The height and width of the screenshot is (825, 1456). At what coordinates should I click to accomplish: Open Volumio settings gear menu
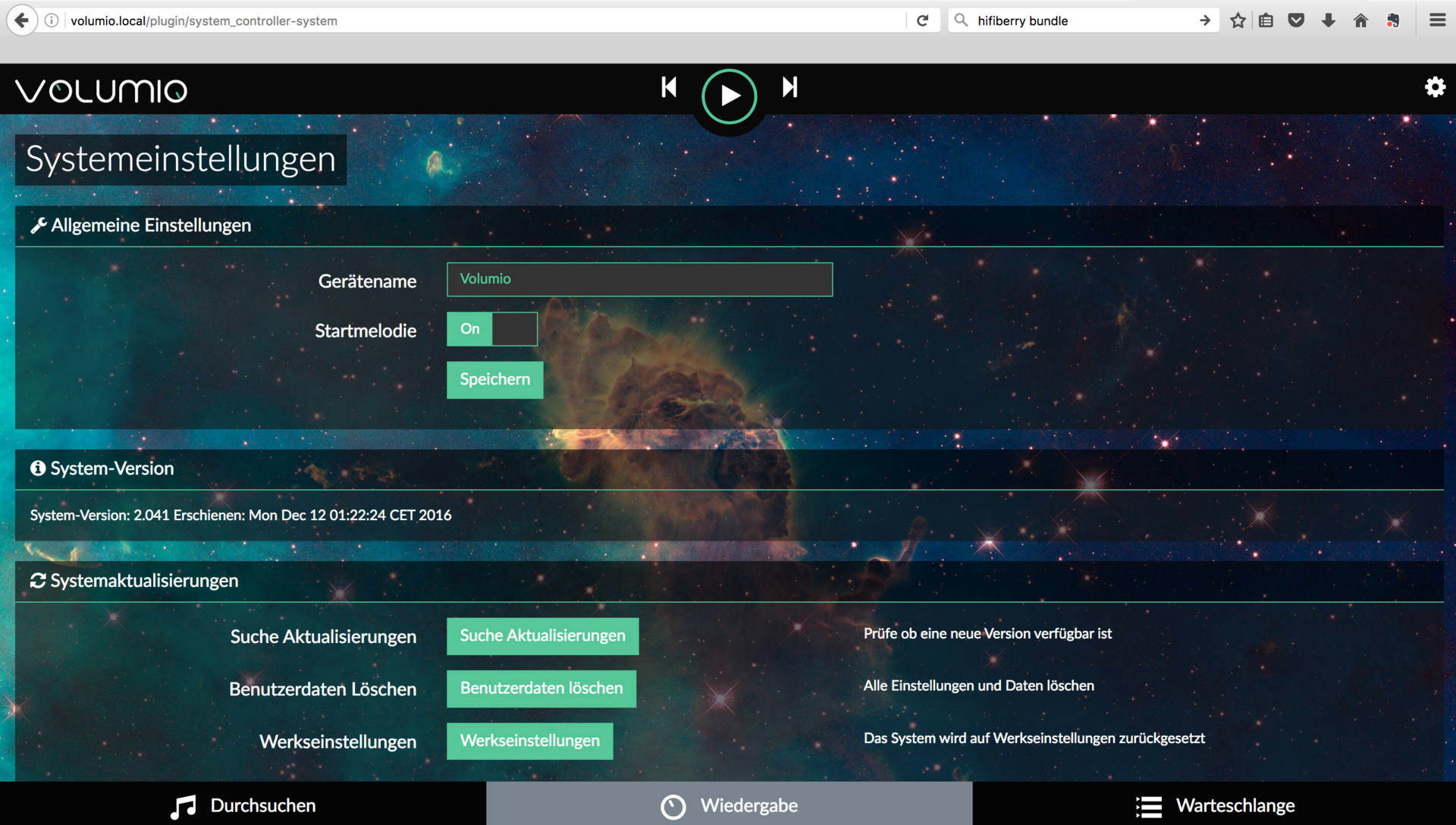click(x=1435, y=87)
